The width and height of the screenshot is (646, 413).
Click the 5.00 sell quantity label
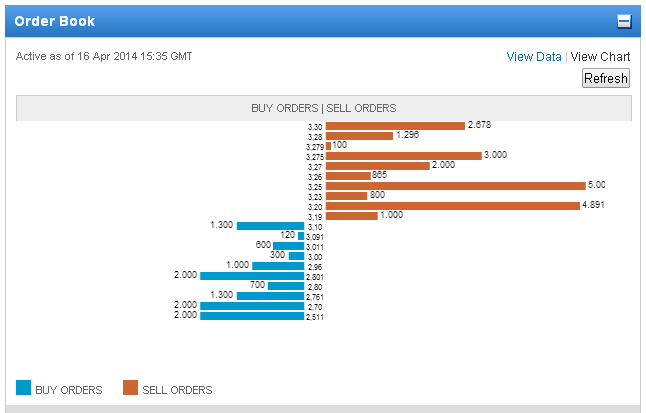[597, 185]
